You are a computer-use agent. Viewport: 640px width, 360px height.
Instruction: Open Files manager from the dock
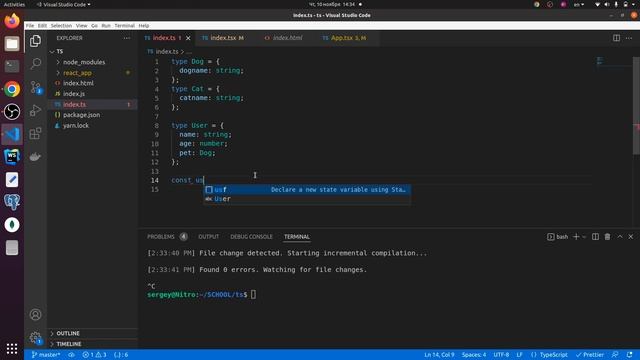(x=12, y=43)
